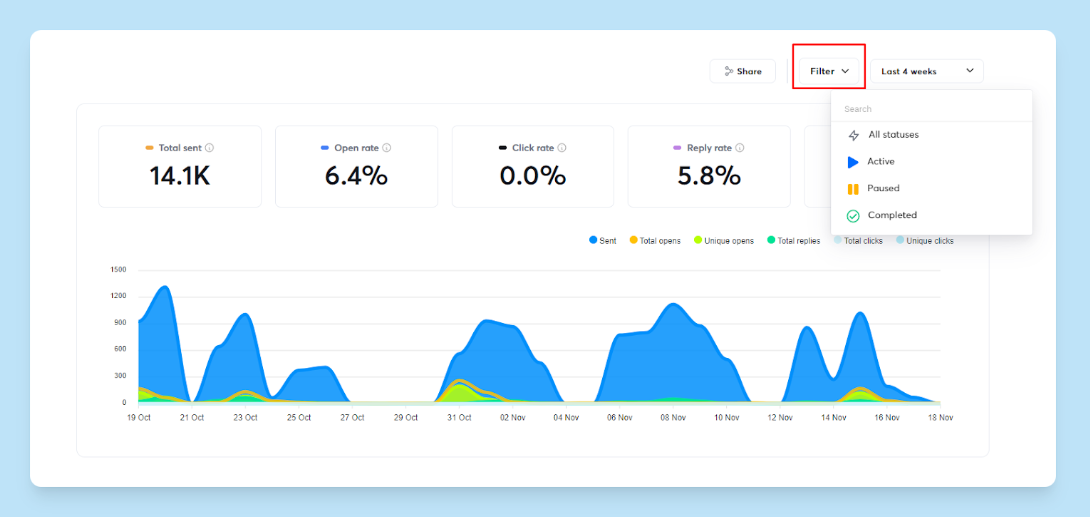The image size is (1090, 517).
Task: Toggle Total opens legend series
Action: [654, 241]
